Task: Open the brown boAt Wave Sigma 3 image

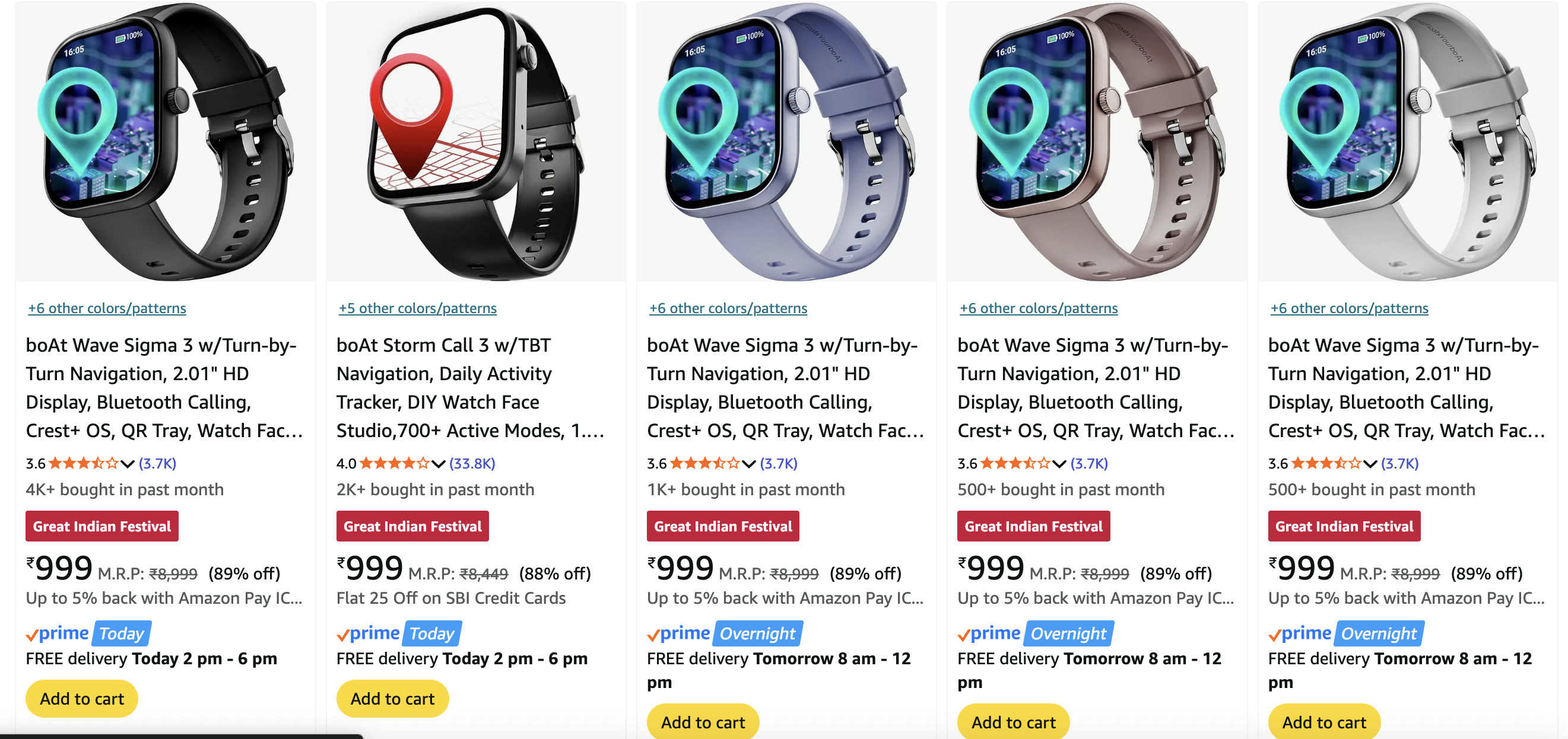Action: pos(1096,141)
